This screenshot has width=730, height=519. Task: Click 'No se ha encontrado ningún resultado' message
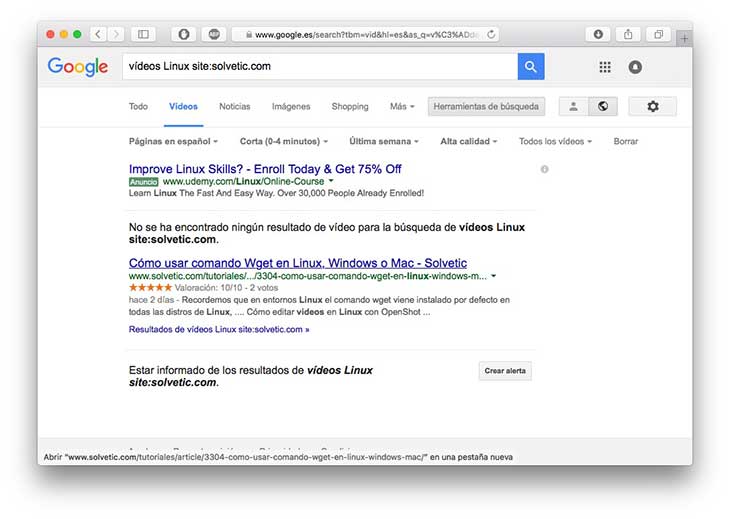[327, 233]
